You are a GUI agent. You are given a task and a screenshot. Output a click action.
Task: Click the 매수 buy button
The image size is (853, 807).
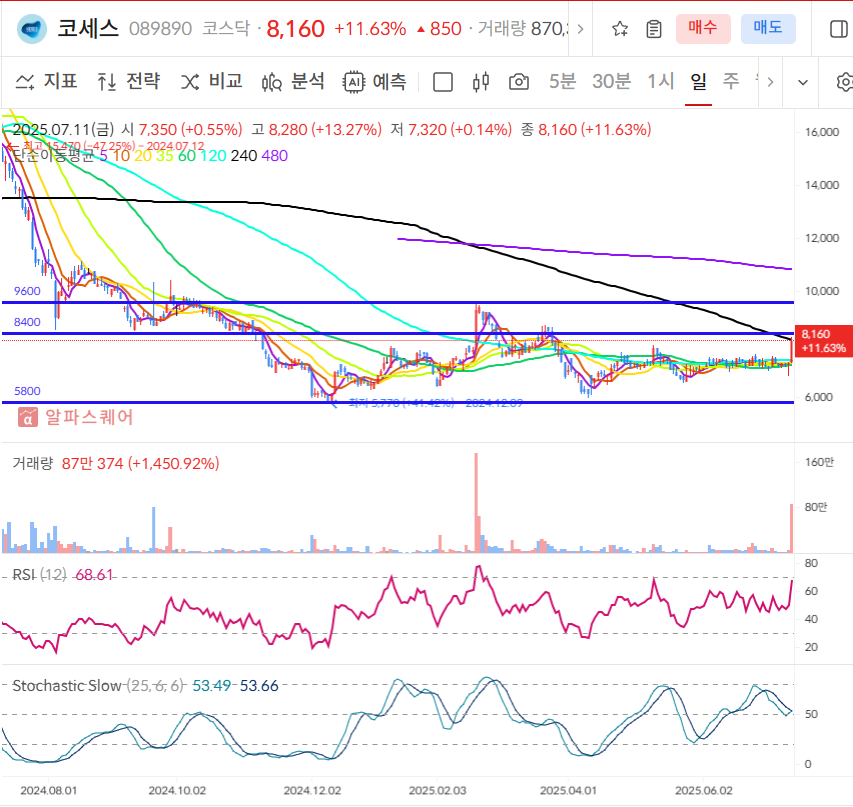coord(703,29)
